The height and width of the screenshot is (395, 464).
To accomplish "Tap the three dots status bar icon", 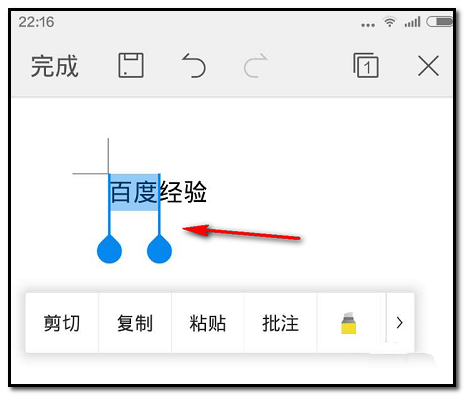I will pyautogui.click(x=368, y=25).
